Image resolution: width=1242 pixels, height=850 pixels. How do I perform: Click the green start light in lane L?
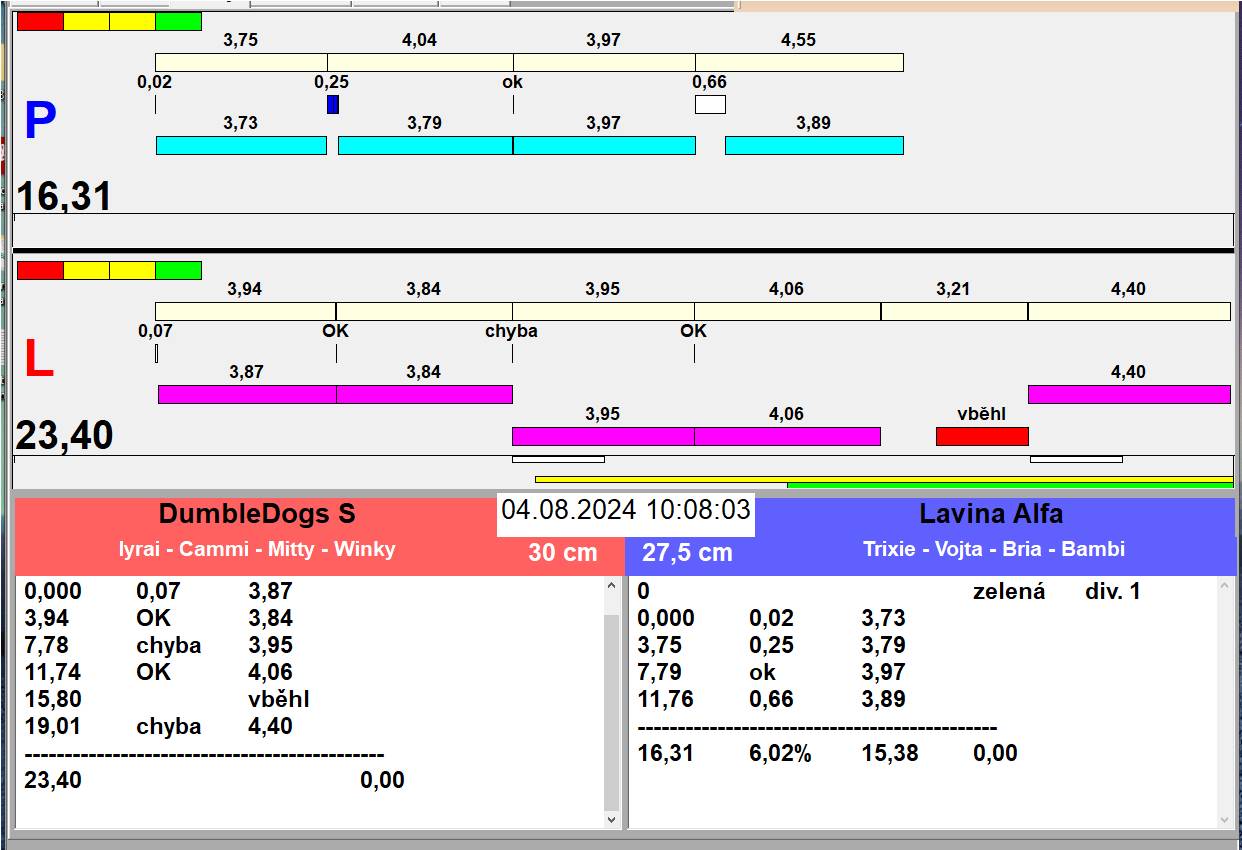pyautogui.click(x=178, y=270)
